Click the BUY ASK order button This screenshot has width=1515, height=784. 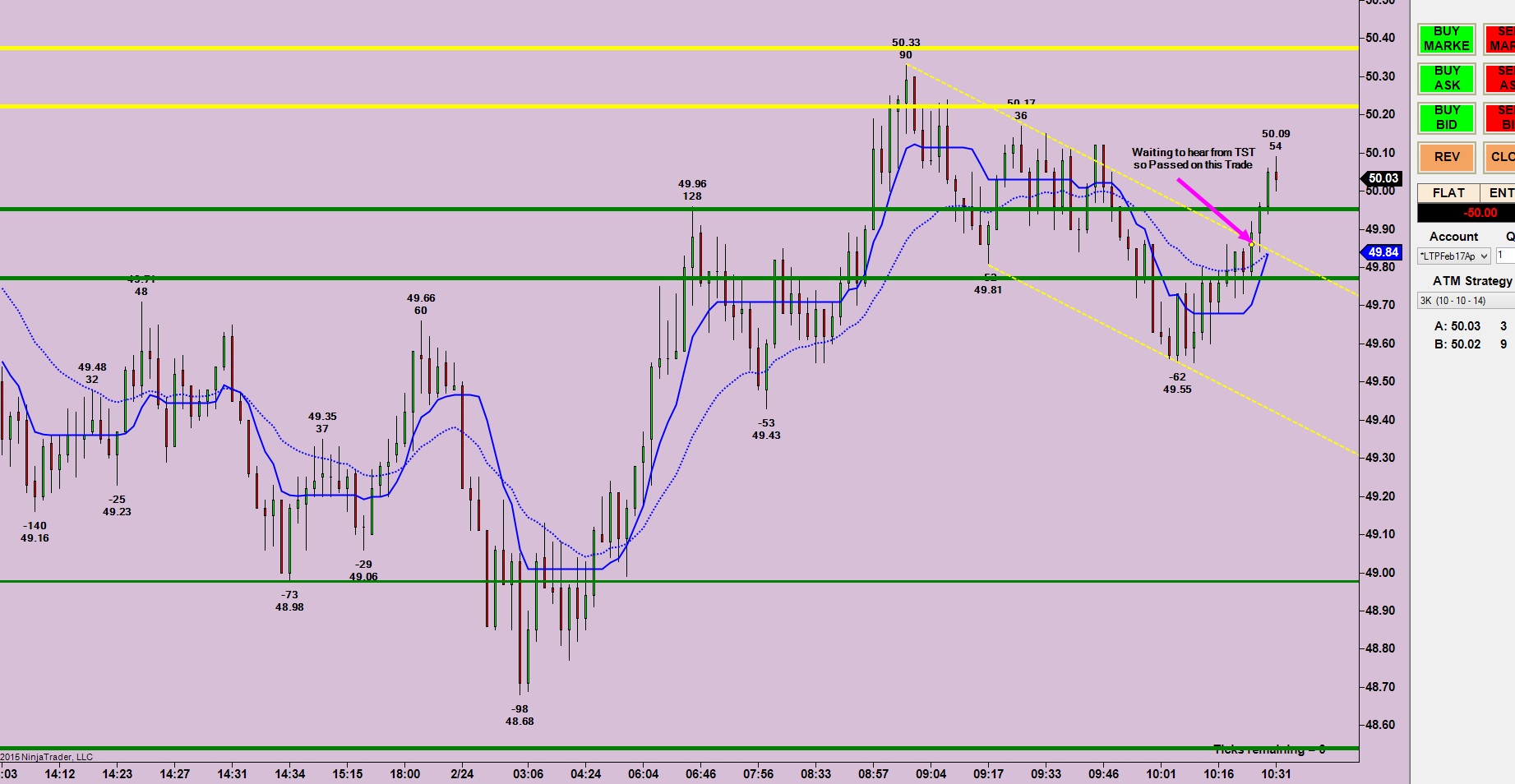point(1446,78)
